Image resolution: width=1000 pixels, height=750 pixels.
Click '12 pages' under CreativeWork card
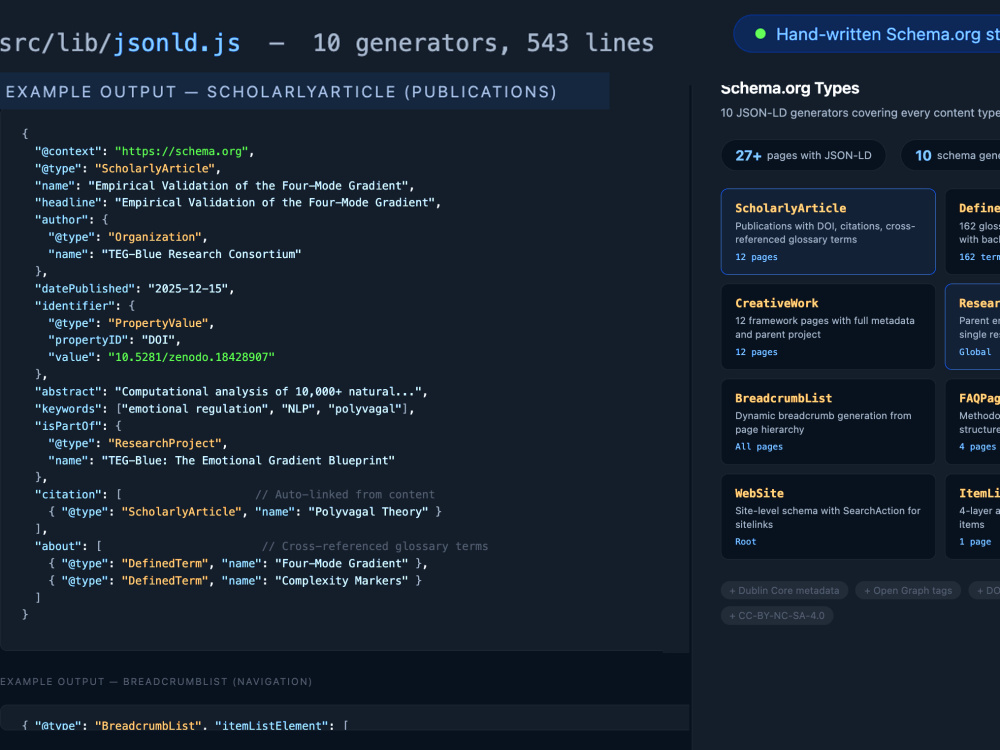(756, 352)
